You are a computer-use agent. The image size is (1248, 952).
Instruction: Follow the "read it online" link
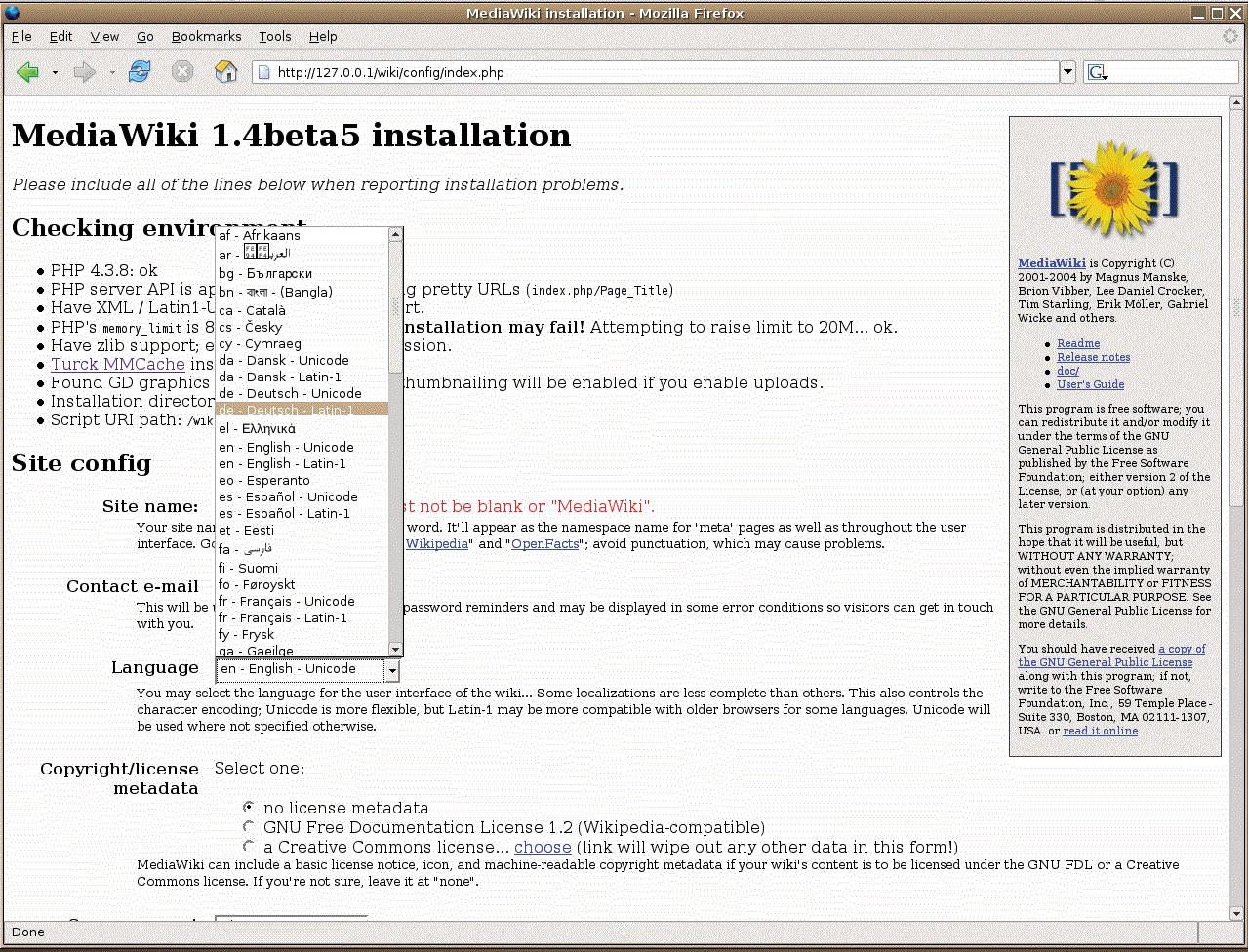tap(1101, 731)
